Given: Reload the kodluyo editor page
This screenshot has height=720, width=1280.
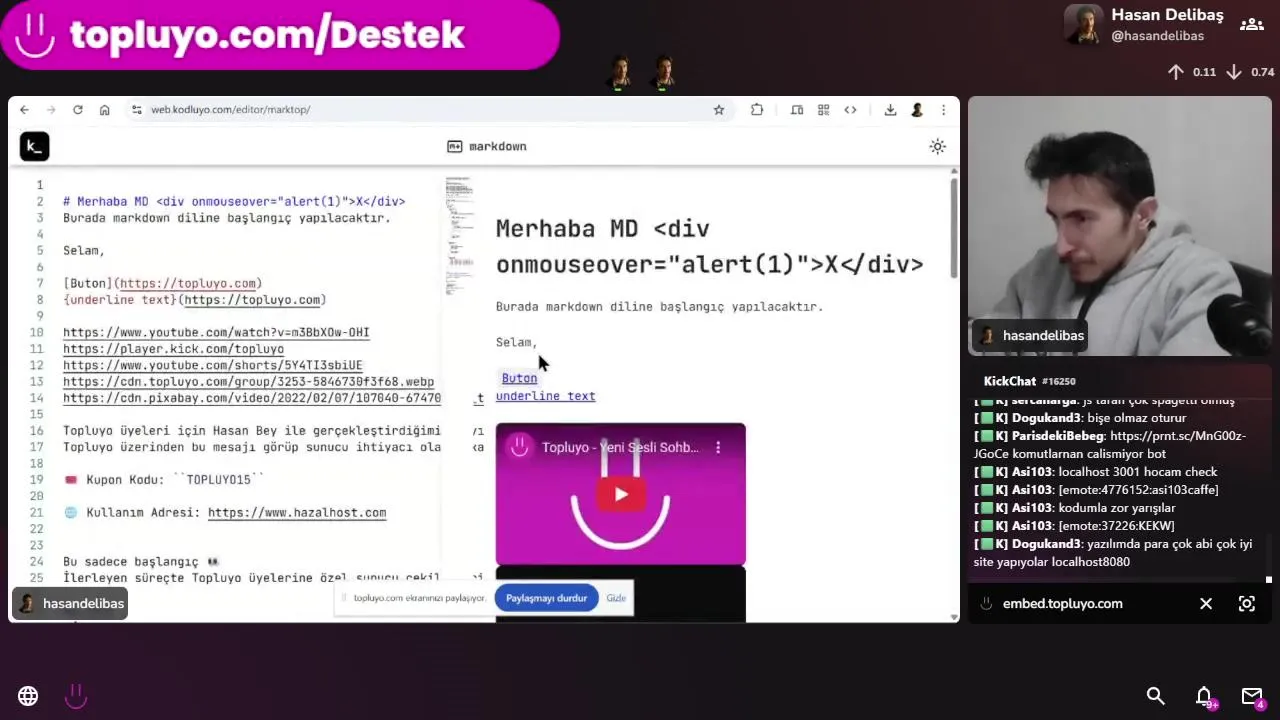Looking at the screenshot, I should click(x=78, y=110).
